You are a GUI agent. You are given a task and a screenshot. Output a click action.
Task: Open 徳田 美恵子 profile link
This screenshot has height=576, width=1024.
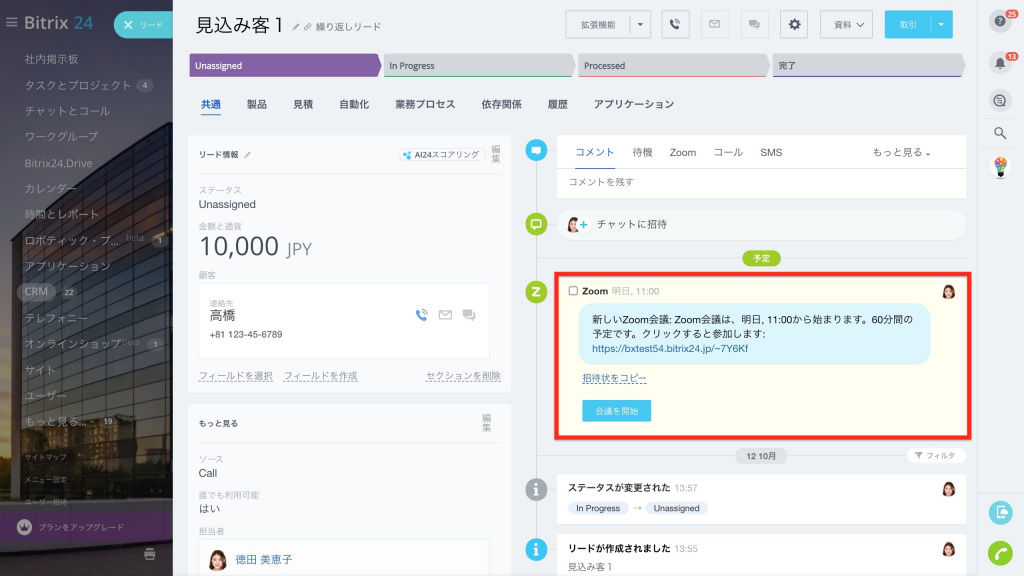pos(264,560)
